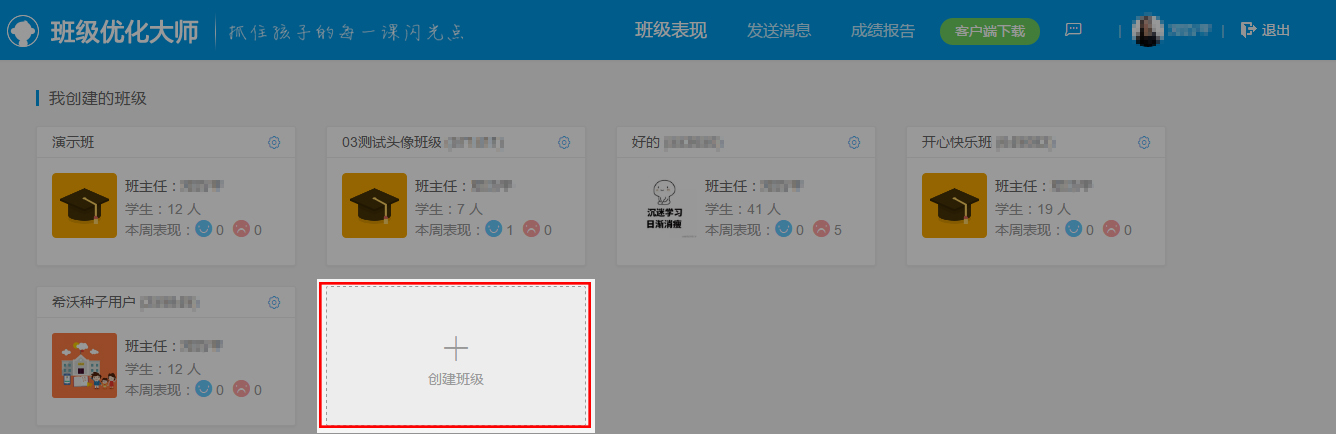Open 演示班 graduation cap thumbnail

coord(84,206)
